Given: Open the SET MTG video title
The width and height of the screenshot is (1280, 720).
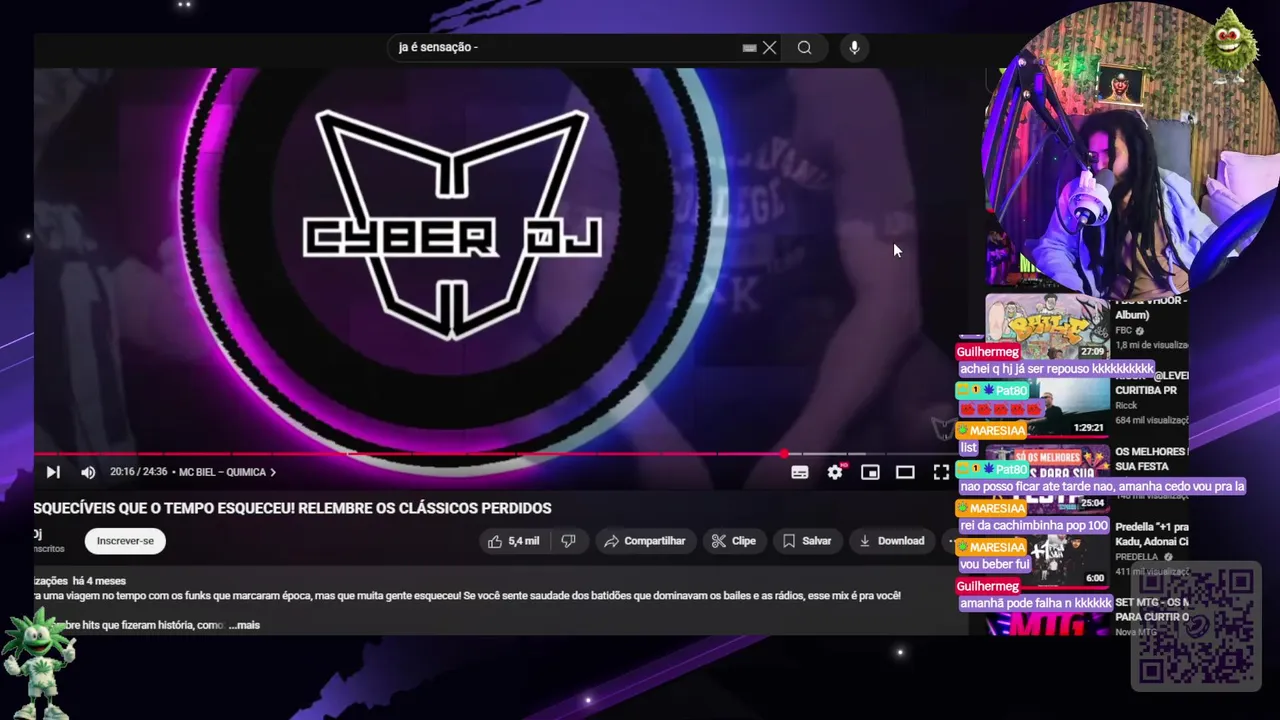Looking at the screenshot, I should point(1151,609).
